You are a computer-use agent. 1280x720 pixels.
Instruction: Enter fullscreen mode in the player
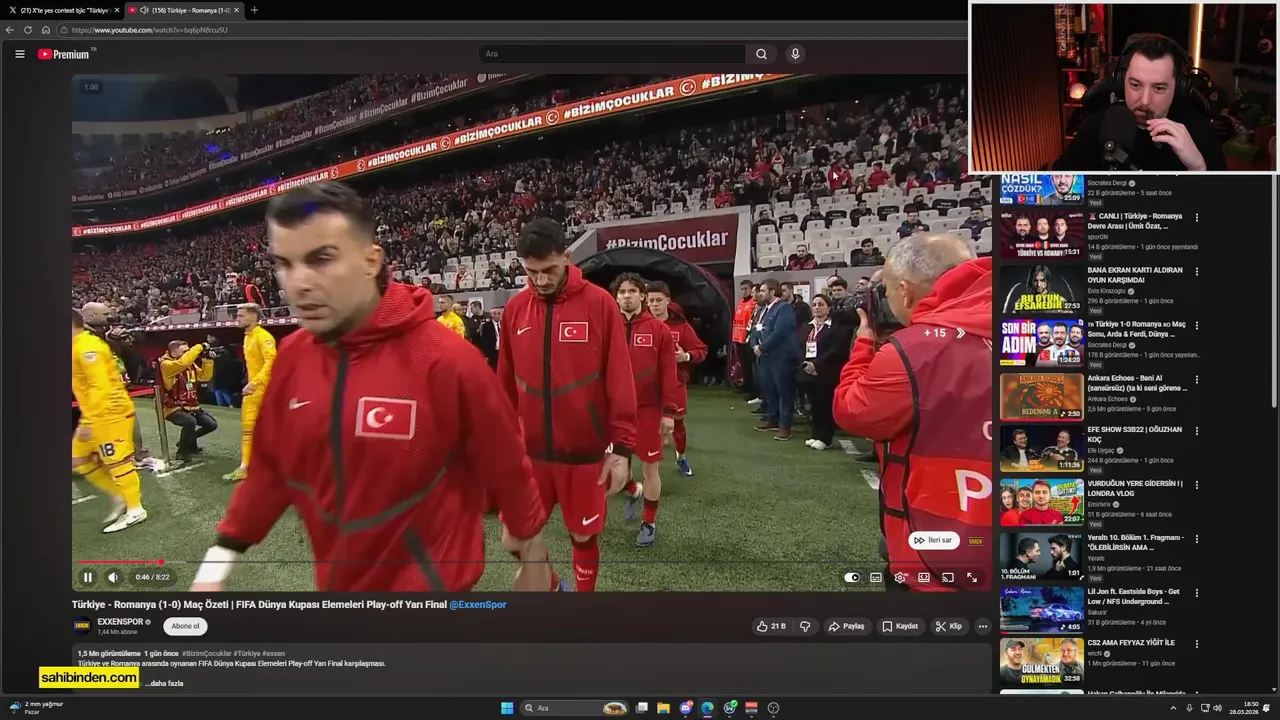[x=972, y=577]
